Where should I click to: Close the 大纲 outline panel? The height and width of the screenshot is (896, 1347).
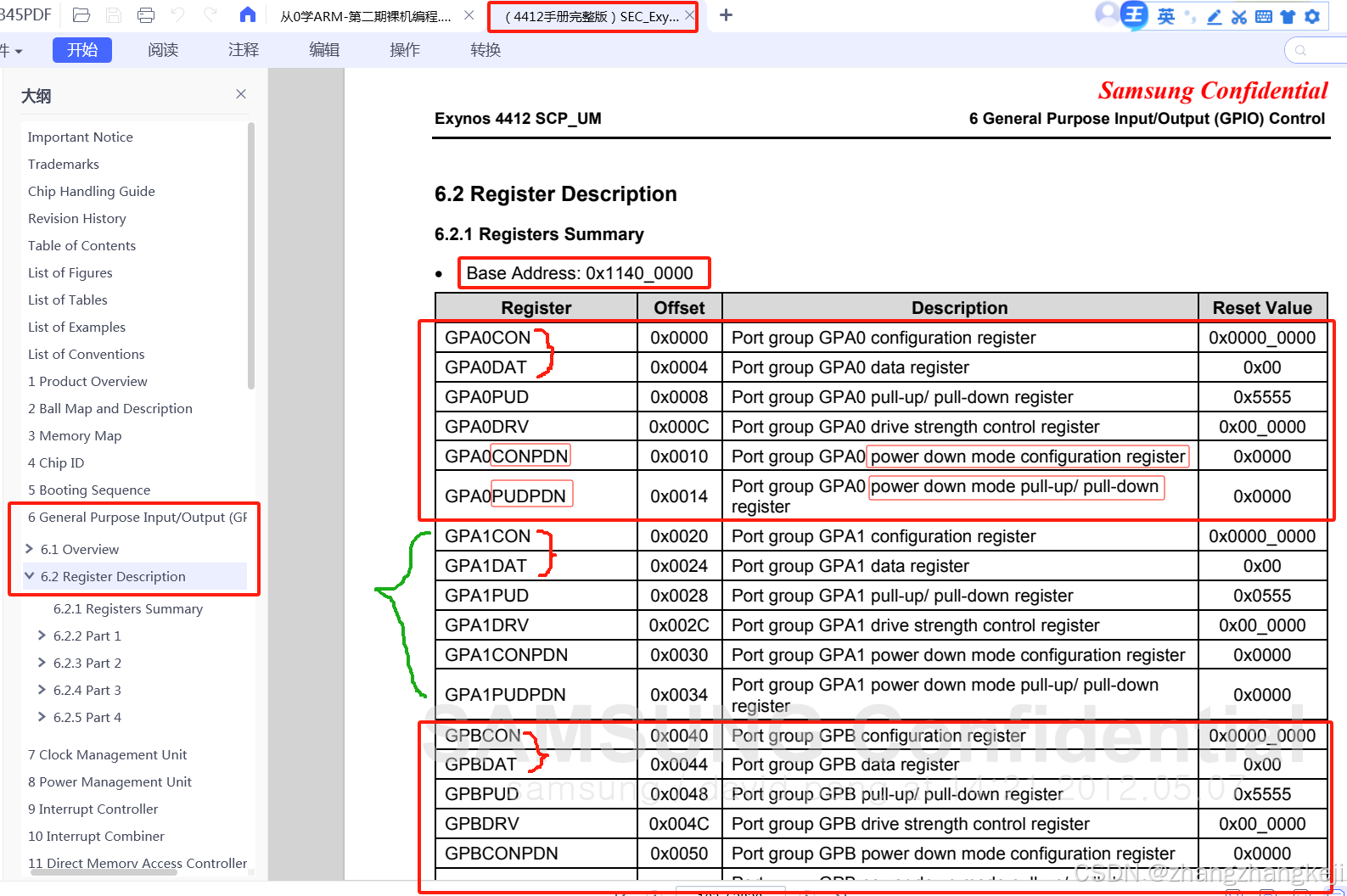[241, 94]
